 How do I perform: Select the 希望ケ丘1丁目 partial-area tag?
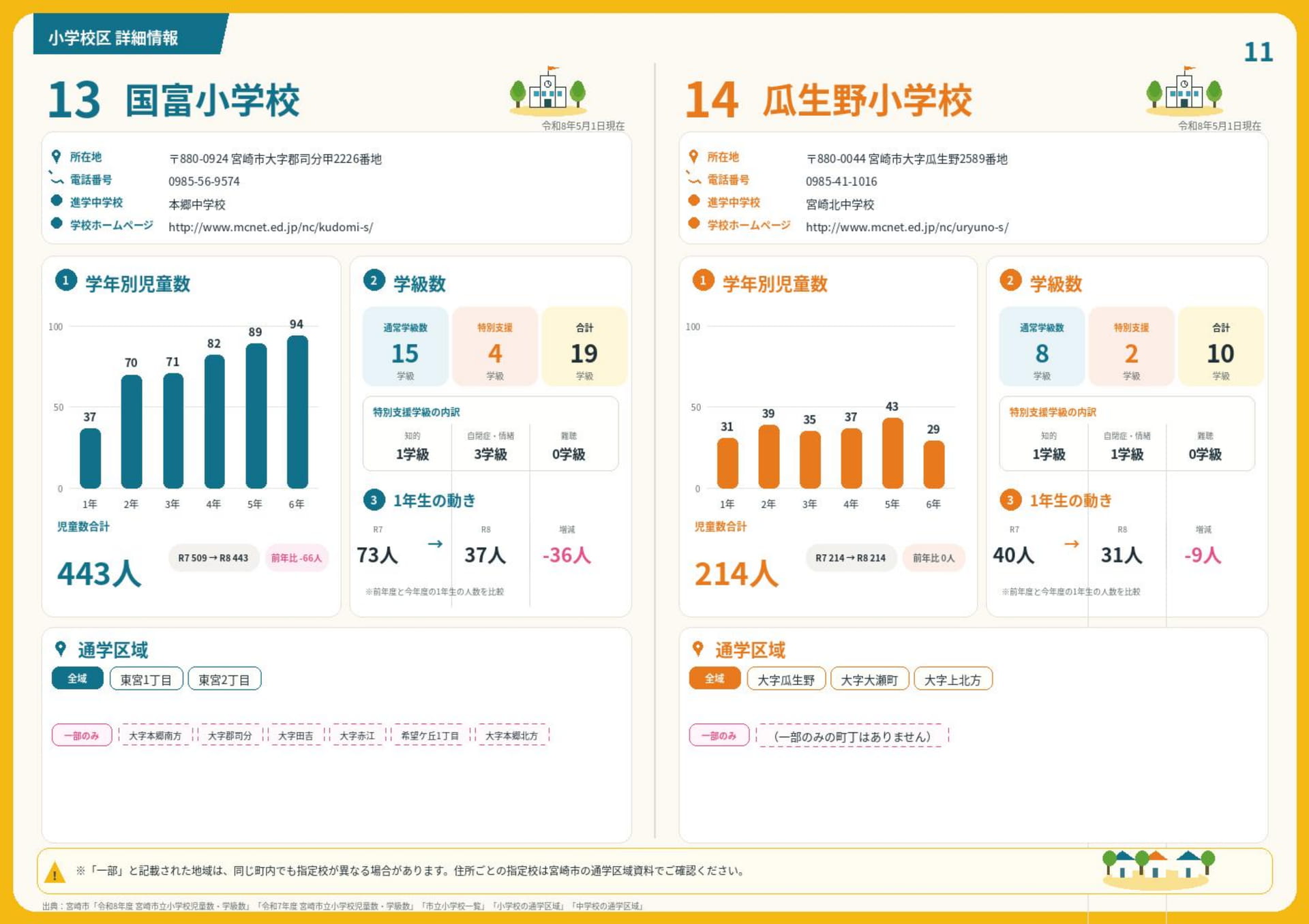[x=430, y=735]
